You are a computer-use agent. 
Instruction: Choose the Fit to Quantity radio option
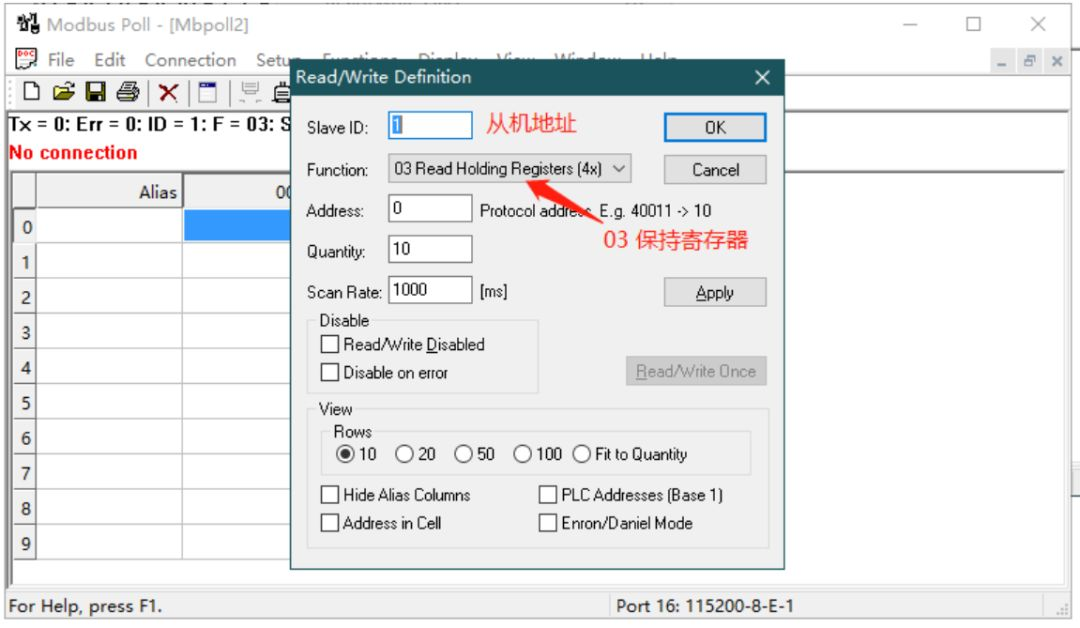(582, 454)
